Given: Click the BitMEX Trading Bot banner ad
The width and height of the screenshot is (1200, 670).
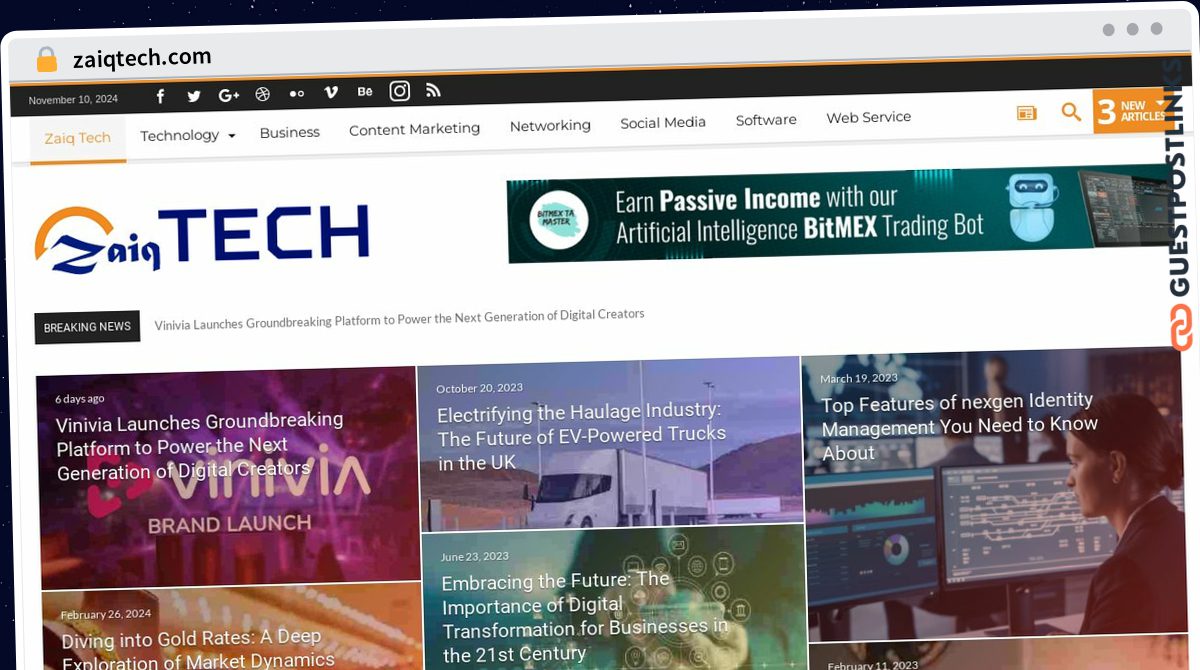Looking at the screenshot, I should tap(838, 214).
